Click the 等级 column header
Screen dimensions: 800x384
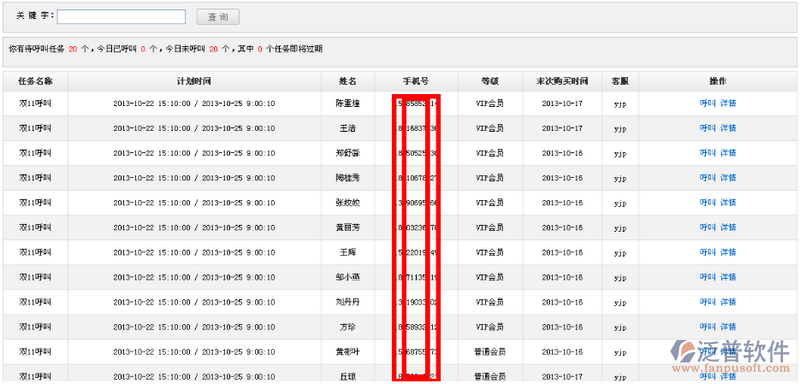pos(490,81)
